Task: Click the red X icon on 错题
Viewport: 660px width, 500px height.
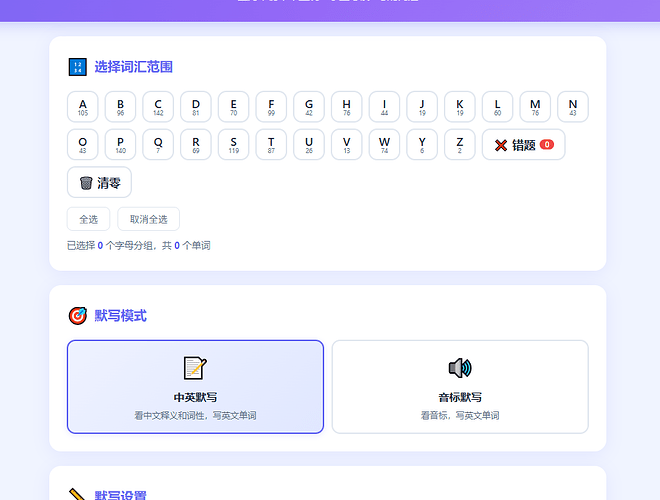Action: (x=501, y=145)
